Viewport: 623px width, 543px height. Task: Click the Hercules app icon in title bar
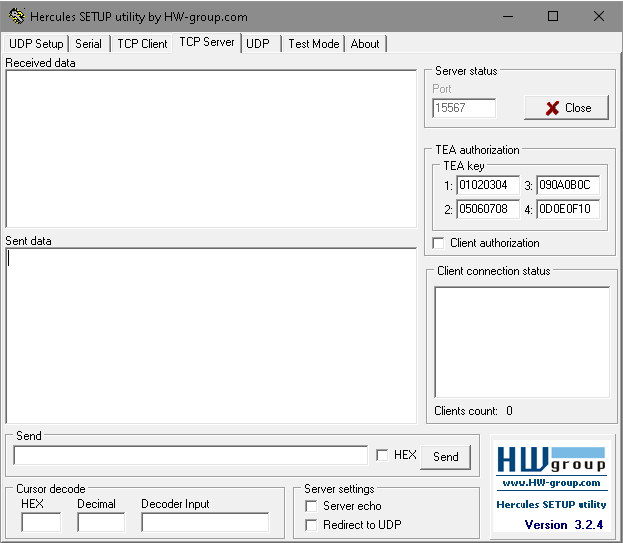pos(16,16)
